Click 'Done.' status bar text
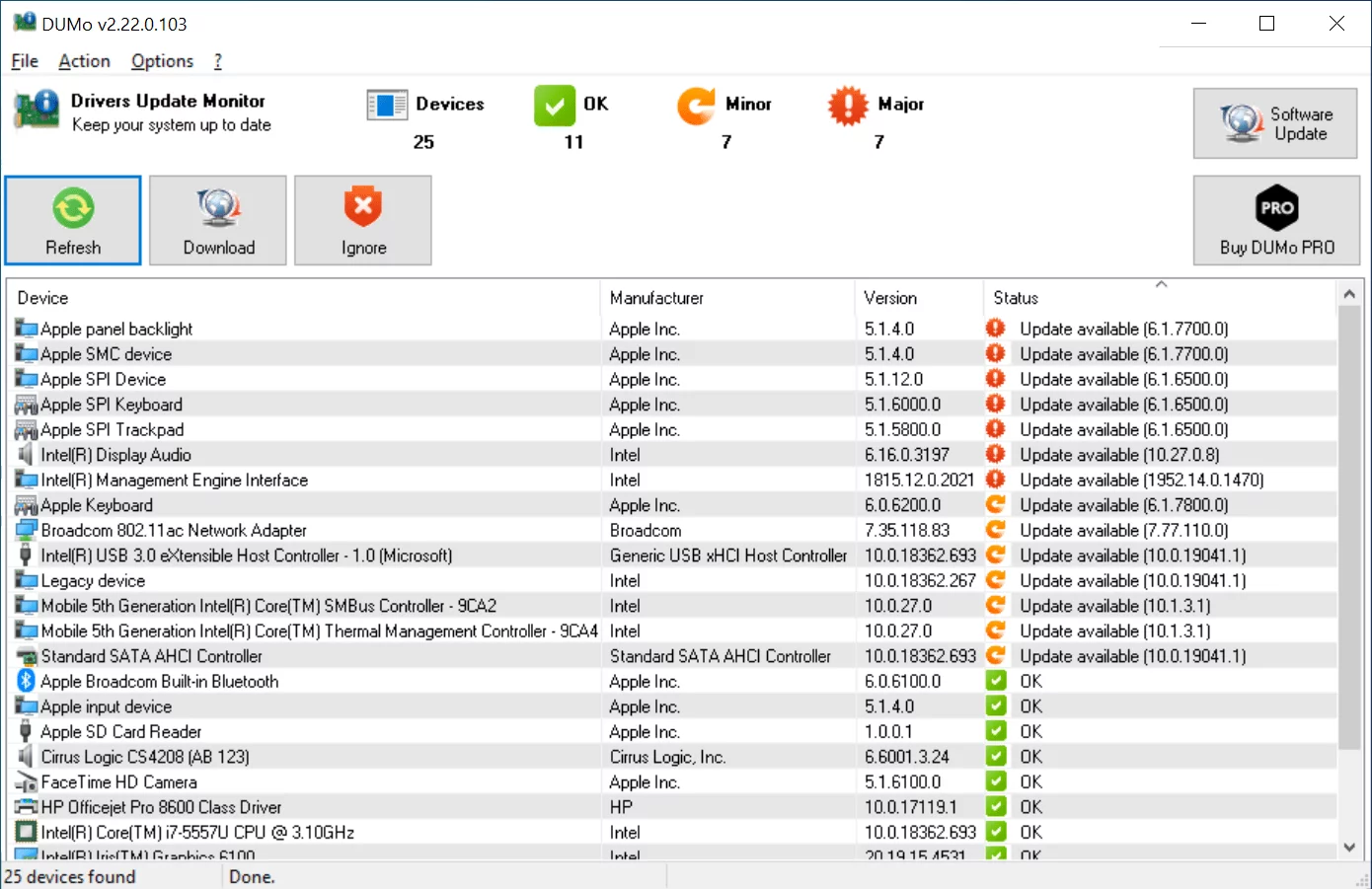The height and width of the screenshot is (889, 1372). (x=252, y=876)
